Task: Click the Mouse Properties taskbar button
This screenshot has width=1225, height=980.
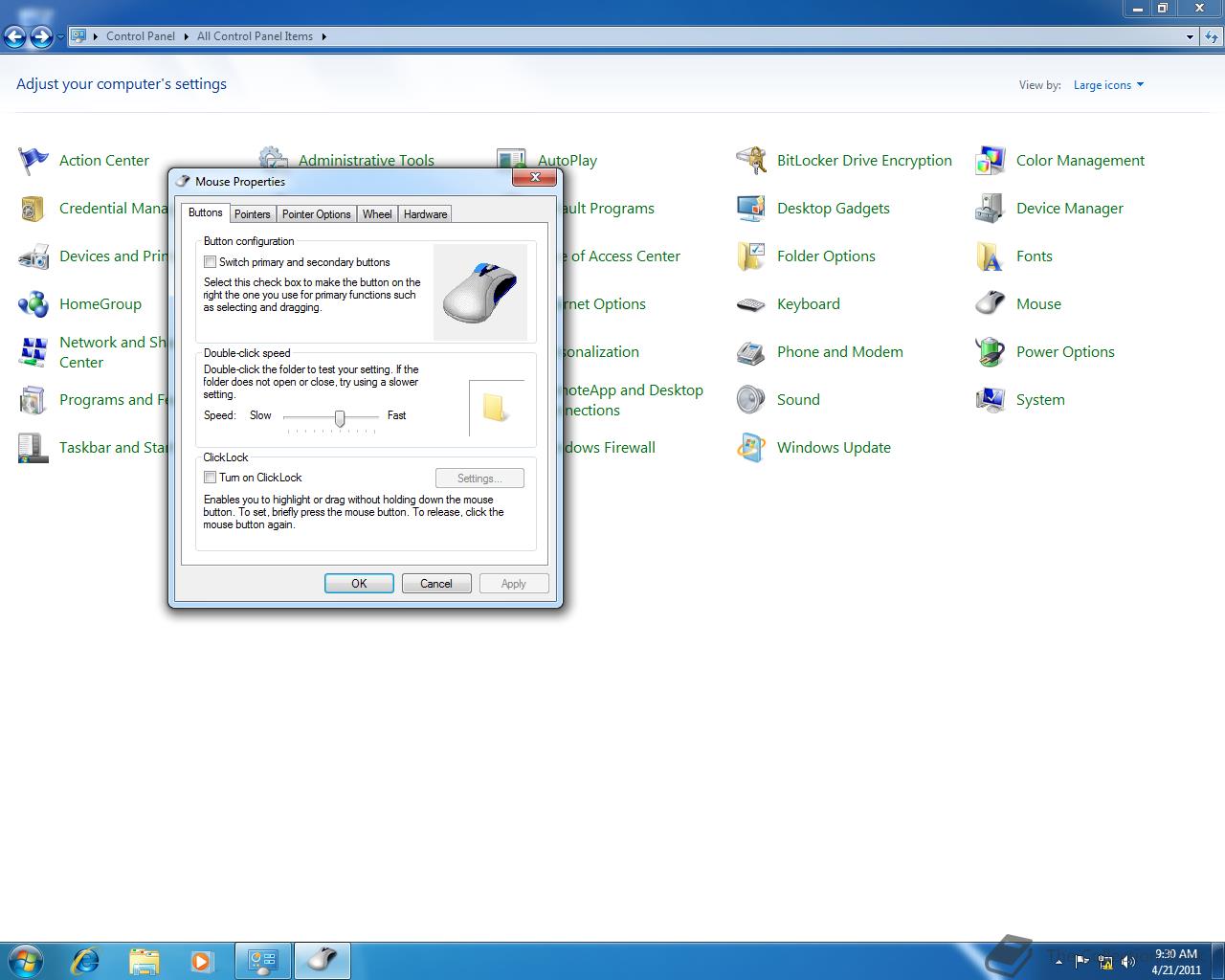Action: click(x=323, y=961)
